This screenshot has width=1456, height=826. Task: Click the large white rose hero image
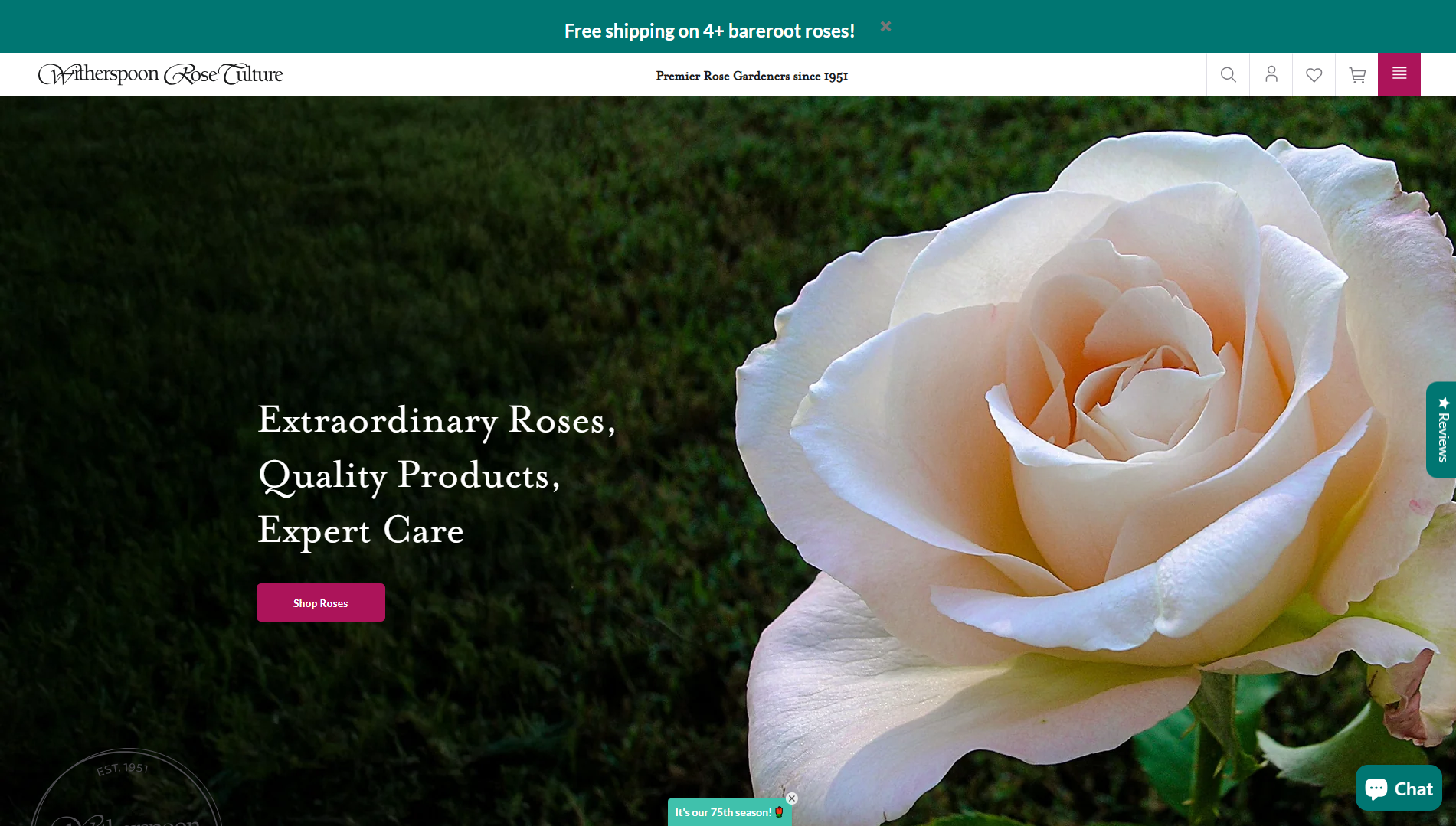[1088, 459]
